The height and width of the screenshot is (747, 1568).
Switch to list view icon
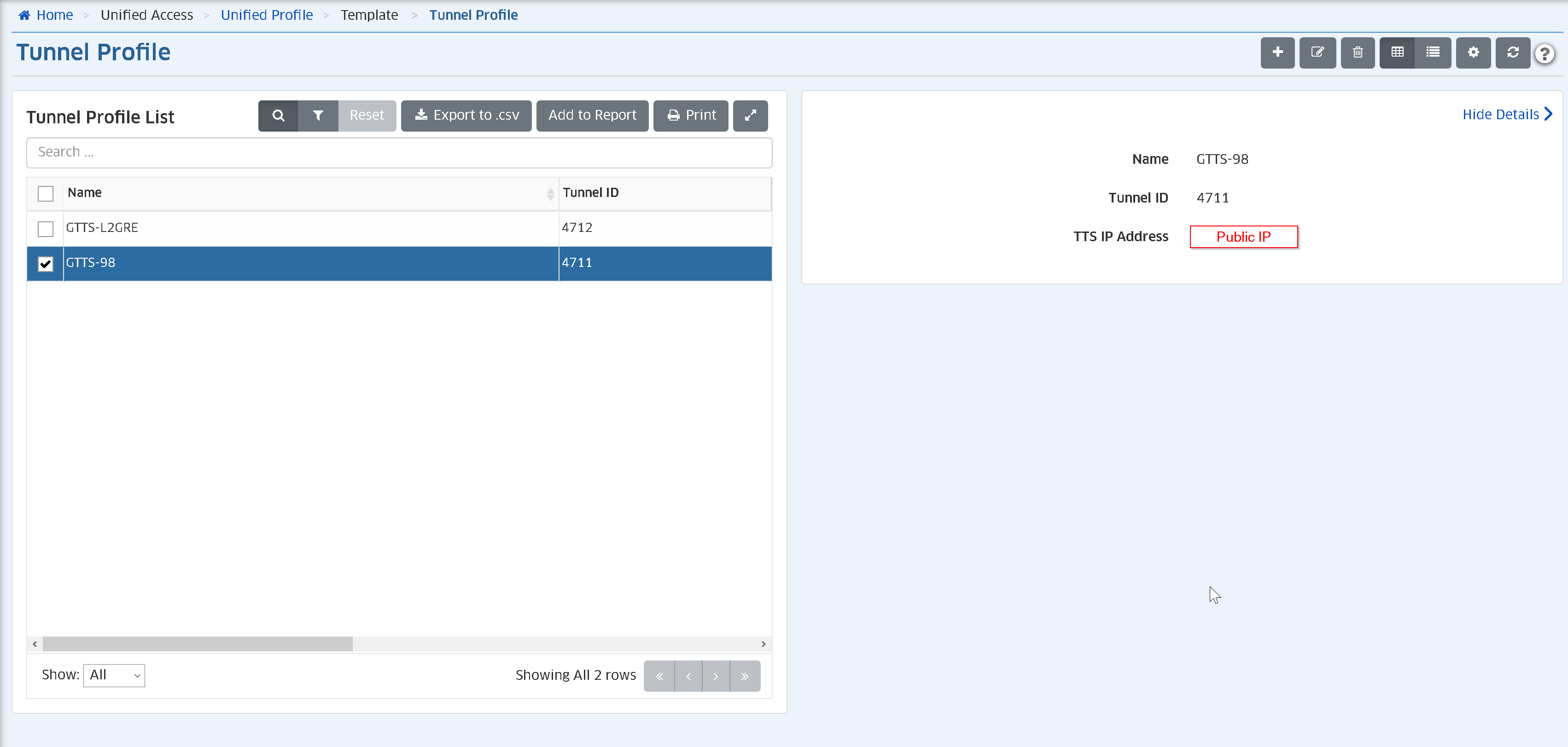pyautogui.click(x=1433, y=52)
